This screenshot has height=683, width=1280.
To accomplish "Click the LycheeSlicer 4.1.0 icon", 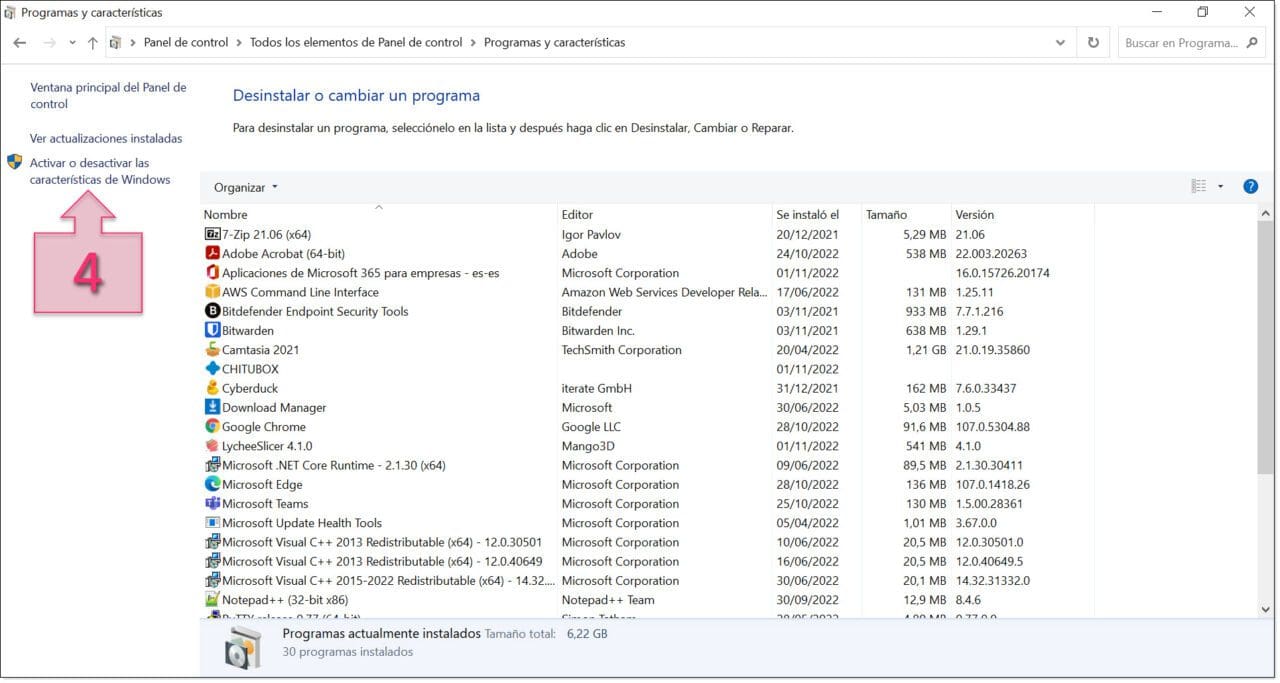I will tap(212, 446).
